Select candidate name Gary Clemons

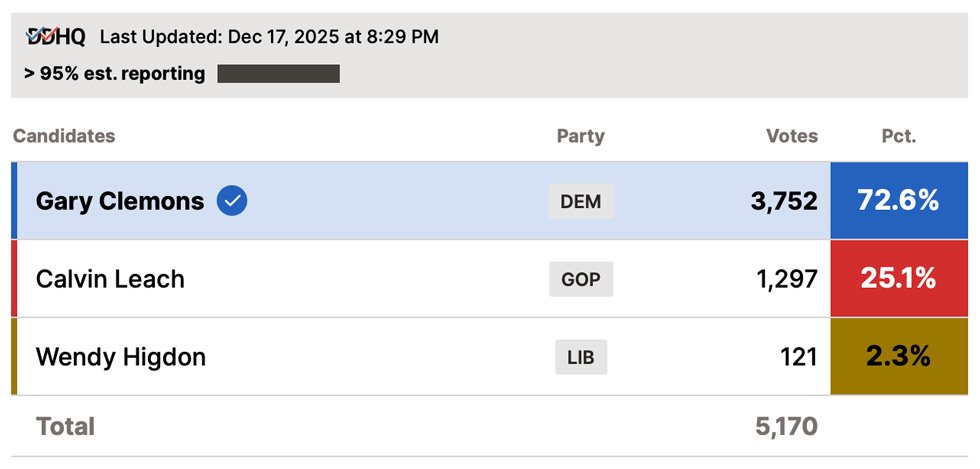(x=120, y=201)
